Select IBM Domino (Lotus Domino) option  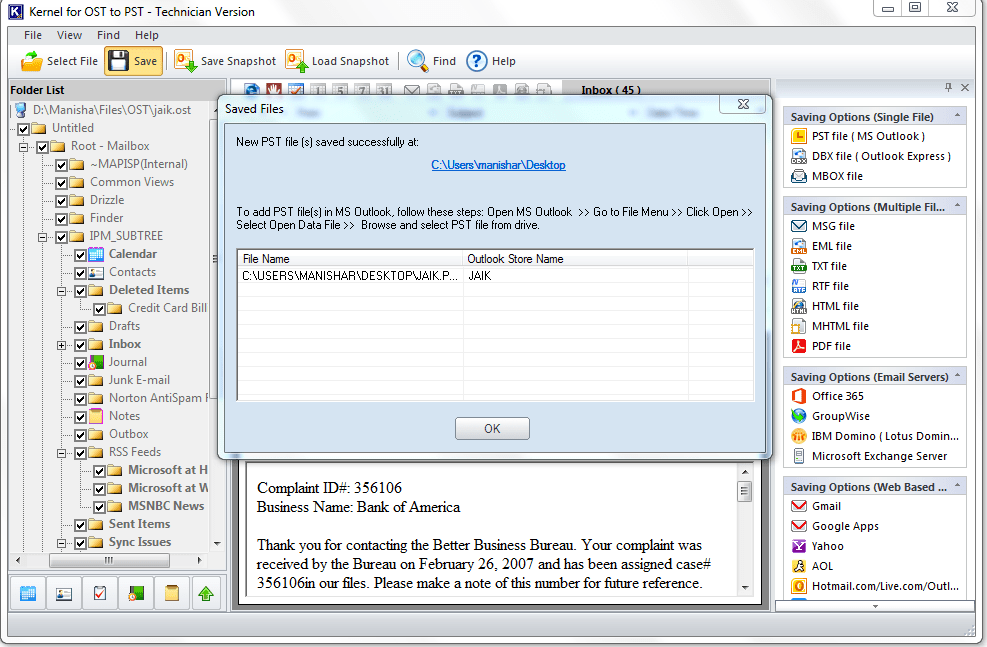(875, 436)
